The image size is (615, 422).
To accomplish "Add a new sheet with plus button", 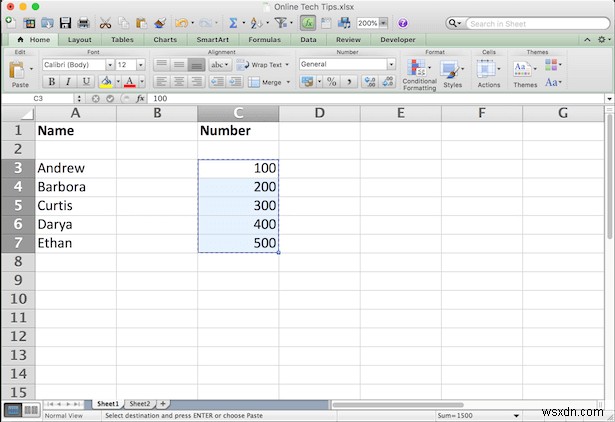I will tap(163, 404).
